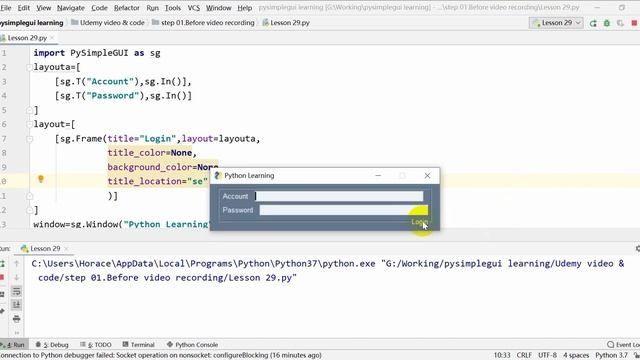Open the Refactor menu
This screenshot has width=640, height=360.
[127, 8]
